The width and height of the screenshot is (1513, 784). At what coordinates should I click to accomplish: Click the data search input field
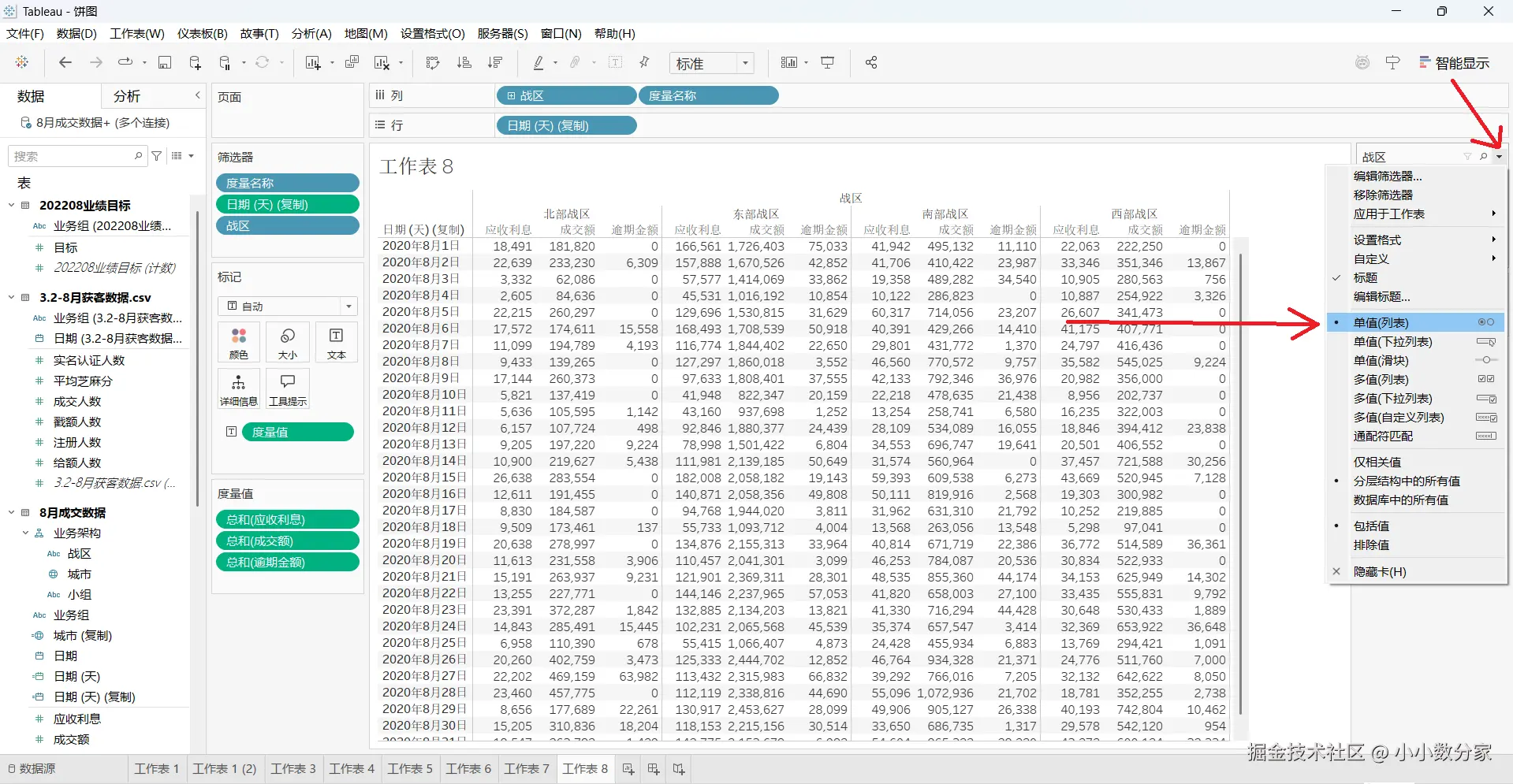(76, 156)
